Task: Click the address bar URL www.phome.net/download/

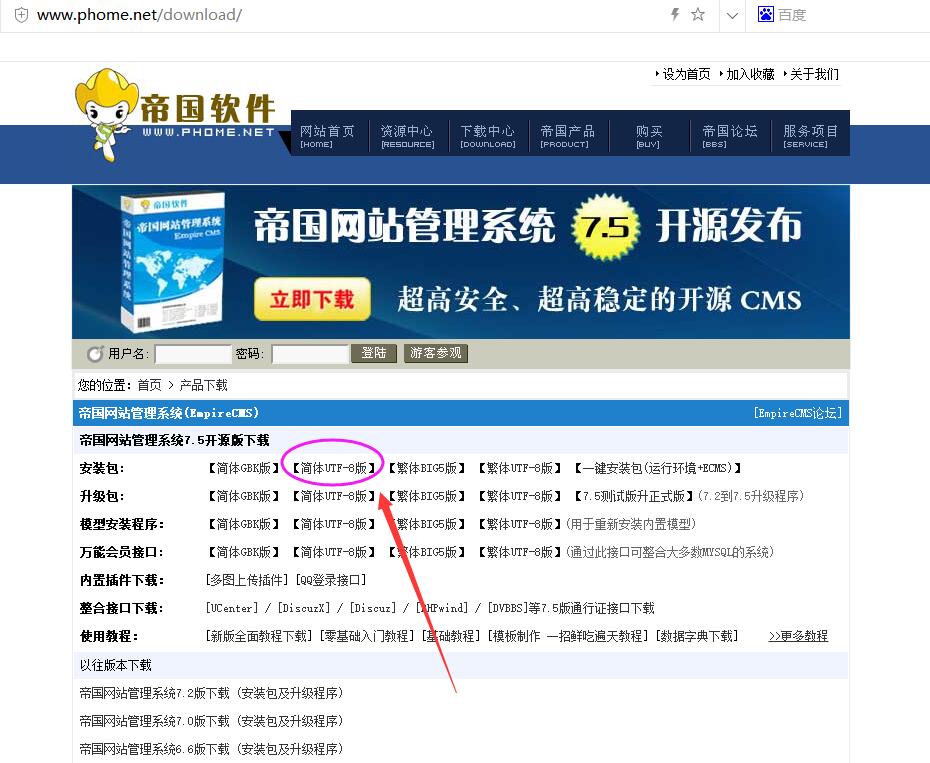Action: [x=139, y=15]
